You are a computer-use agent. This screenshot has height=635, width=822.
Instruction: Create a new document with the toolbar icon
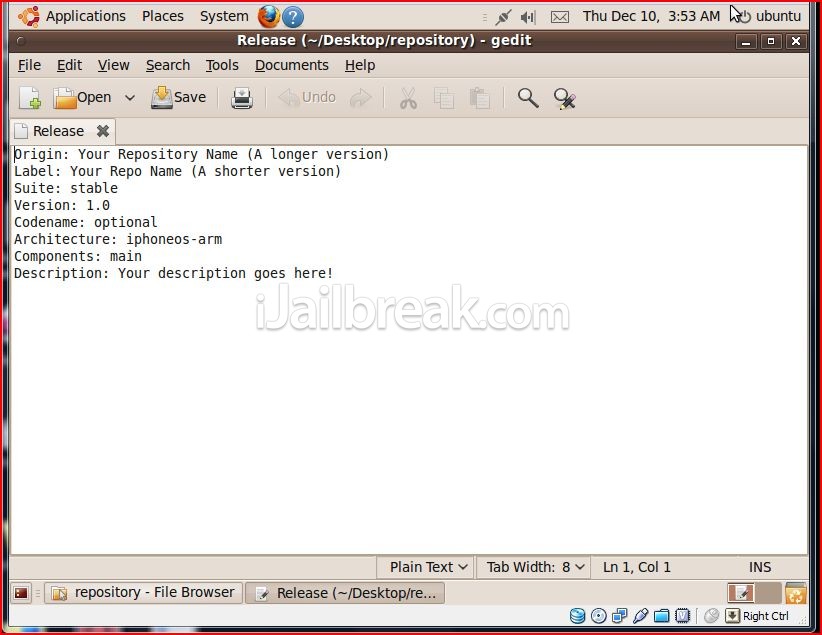click(x=30, y=98)
